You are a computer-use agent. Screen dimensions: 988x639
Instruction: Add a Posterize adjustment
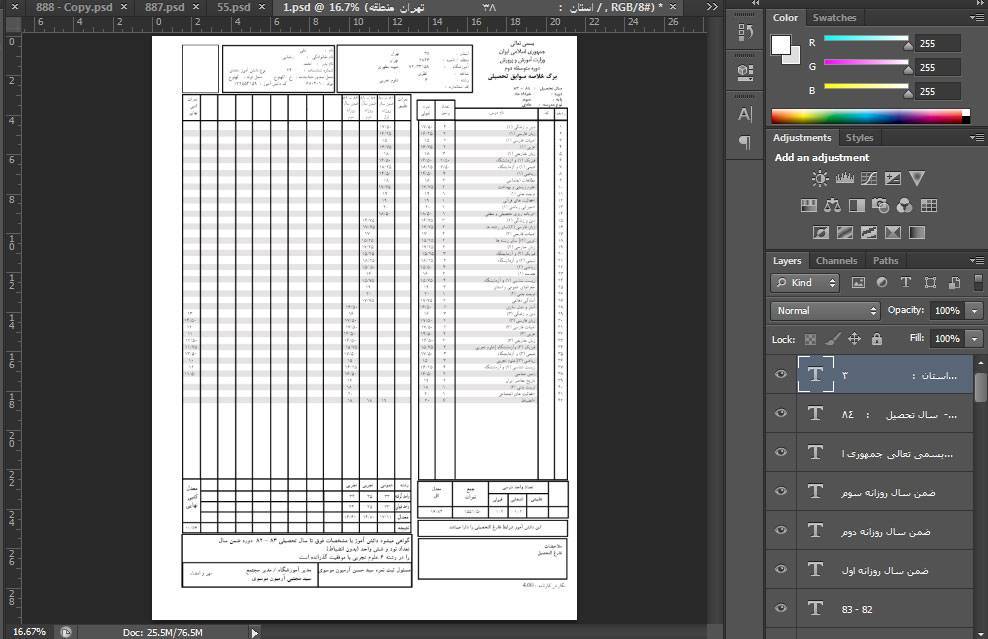point(845,233)
